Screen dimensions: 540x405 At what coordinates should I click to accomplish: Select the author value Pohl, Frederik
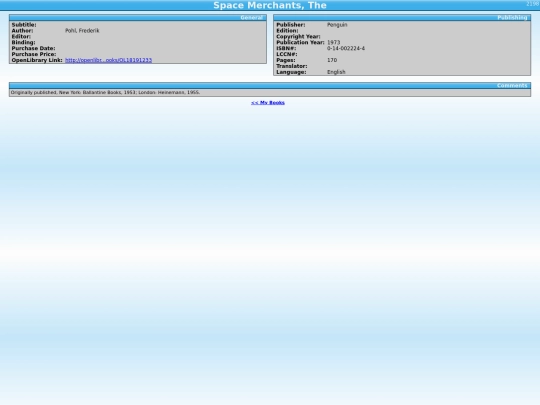(82, 31)
